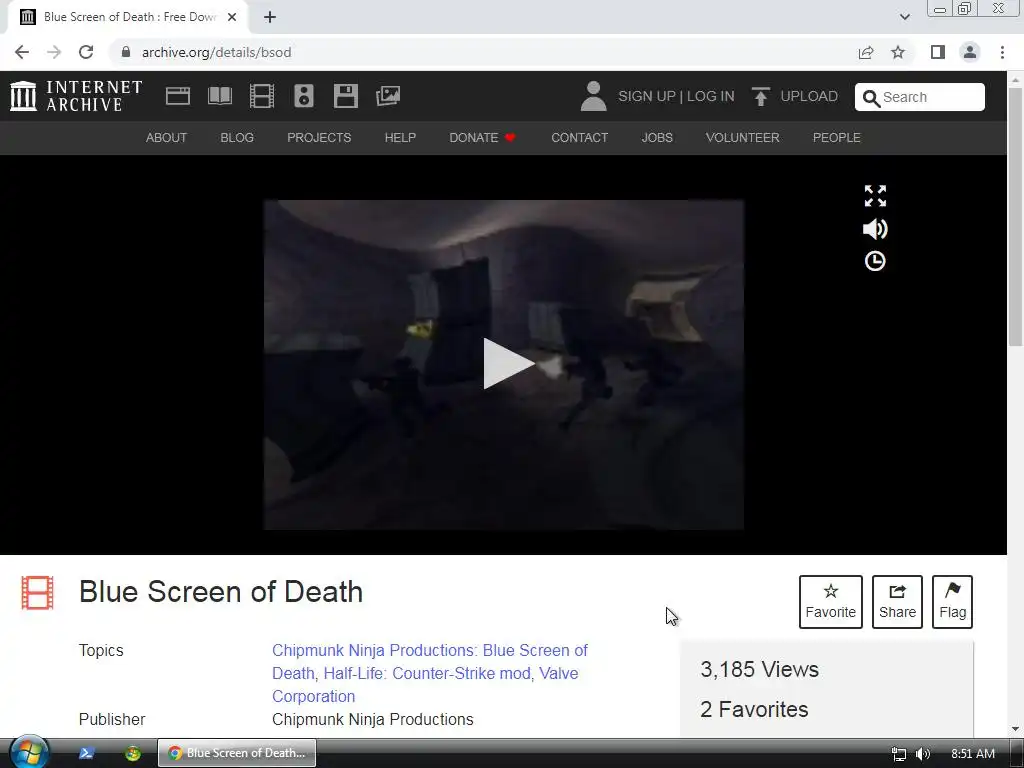1024x768 pixels.
Task: Open the Chrome profile icon
Action: click(970, 52)
